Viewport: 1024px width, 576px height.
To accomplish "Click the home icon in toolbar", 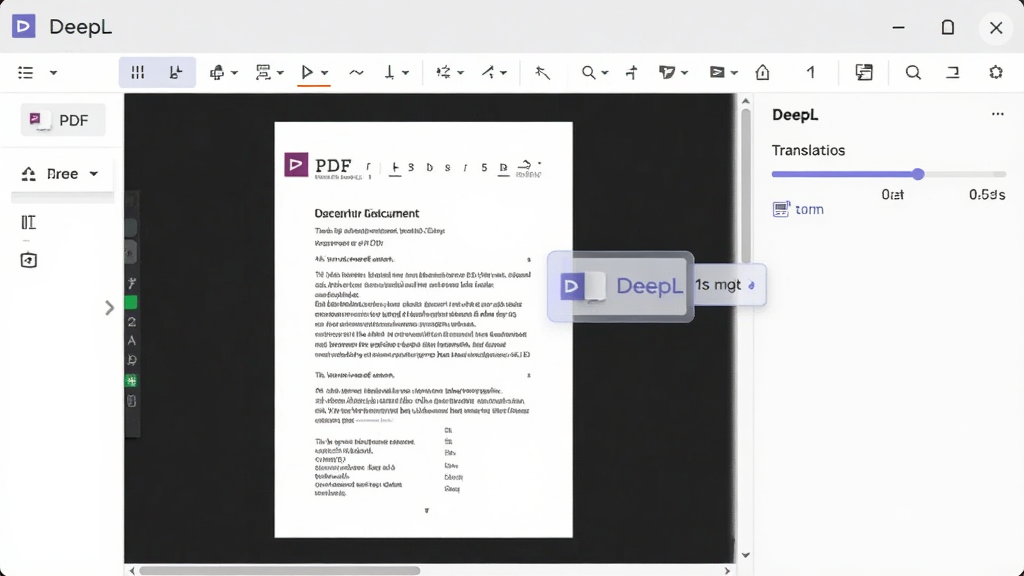I will click(763, 72).
